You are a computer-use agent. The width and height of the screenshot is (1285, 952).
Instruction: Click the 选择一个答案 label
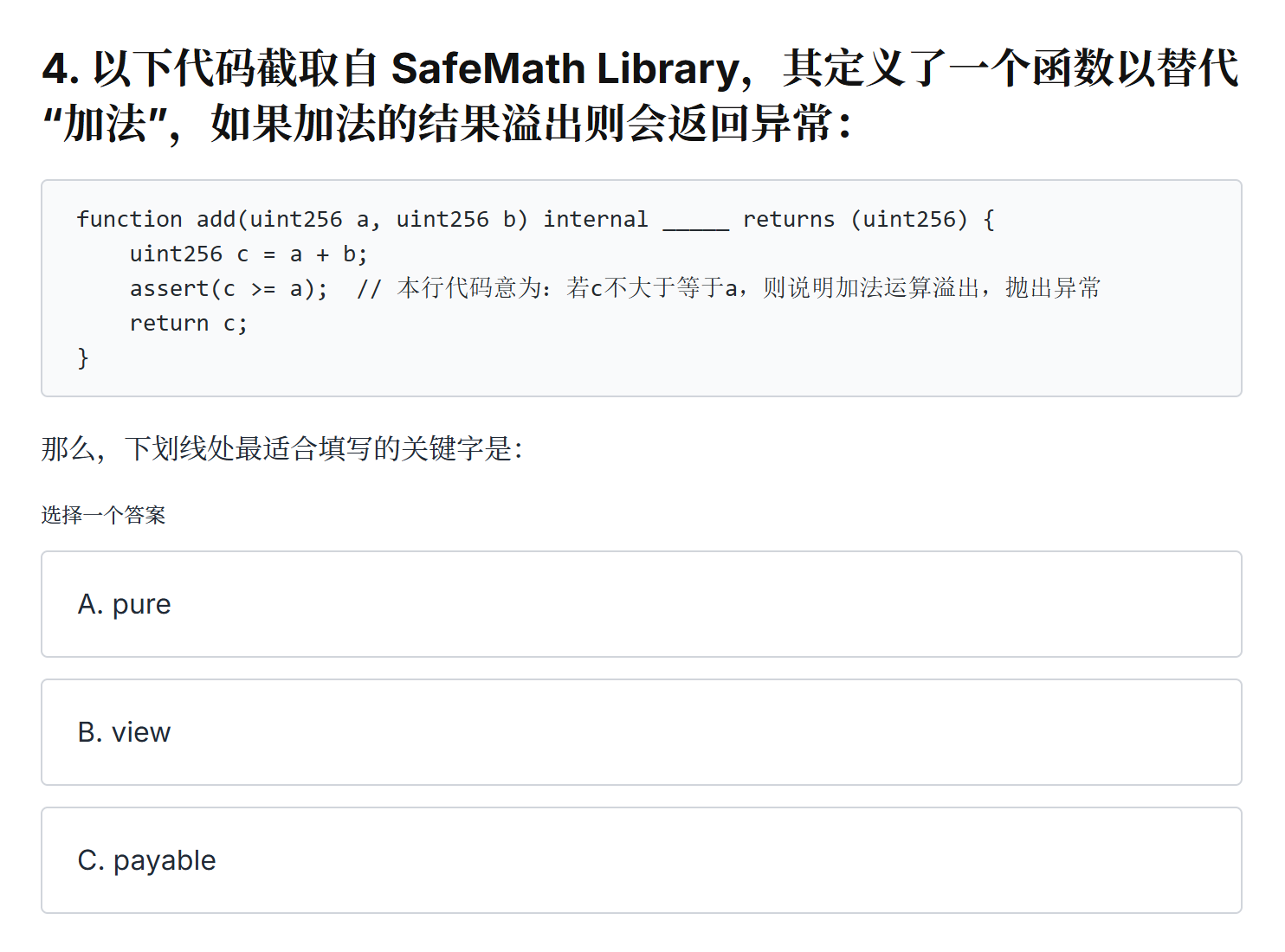[104, 514]
